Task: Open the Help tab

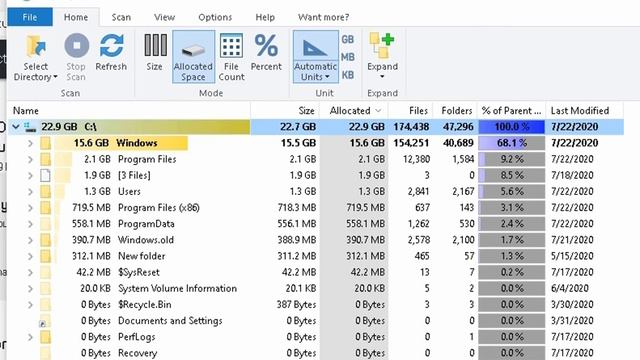Action: (x=265, y=17)
